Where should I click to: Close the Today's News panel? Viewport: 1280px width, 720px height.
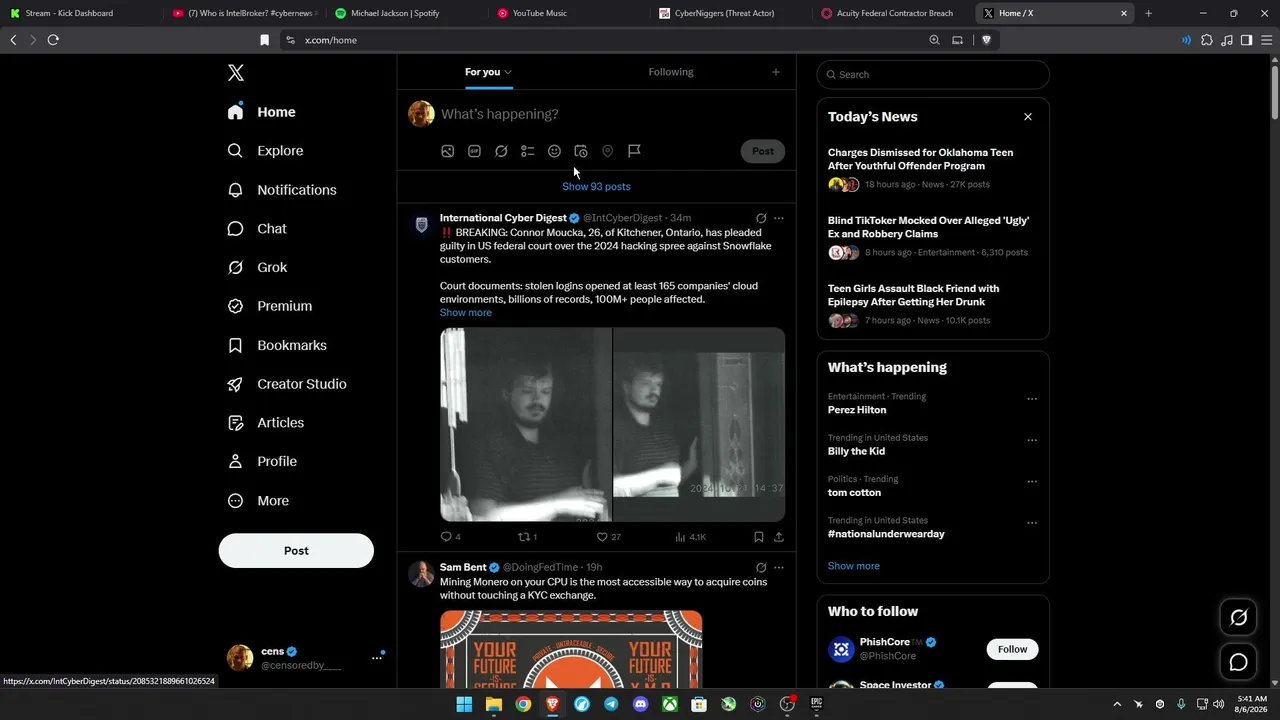click(x=1028, y=117)
